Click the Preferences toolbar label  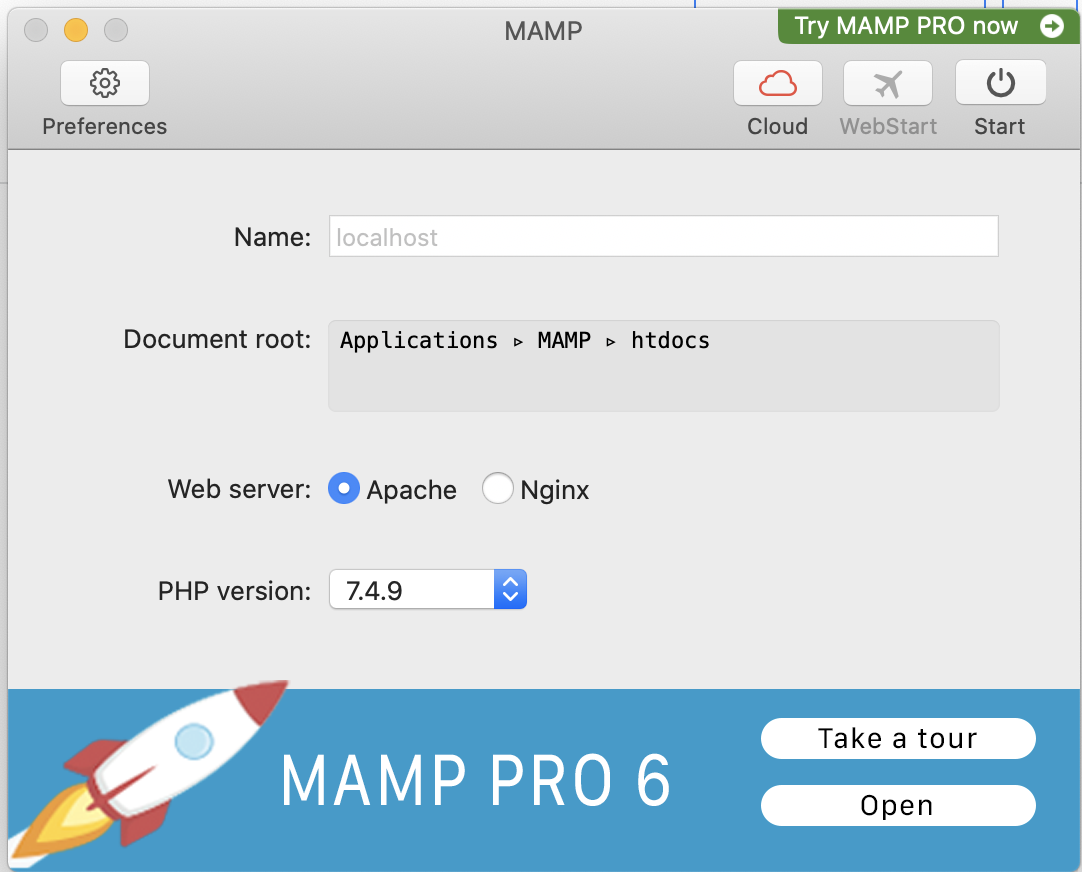(104, 126)
